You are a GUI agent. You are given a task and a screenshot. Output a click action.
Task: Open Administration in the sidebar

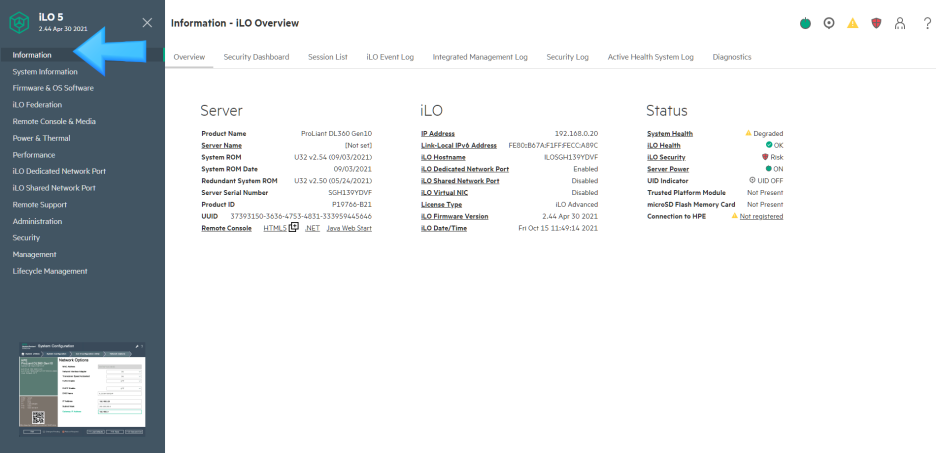(37, 221)
